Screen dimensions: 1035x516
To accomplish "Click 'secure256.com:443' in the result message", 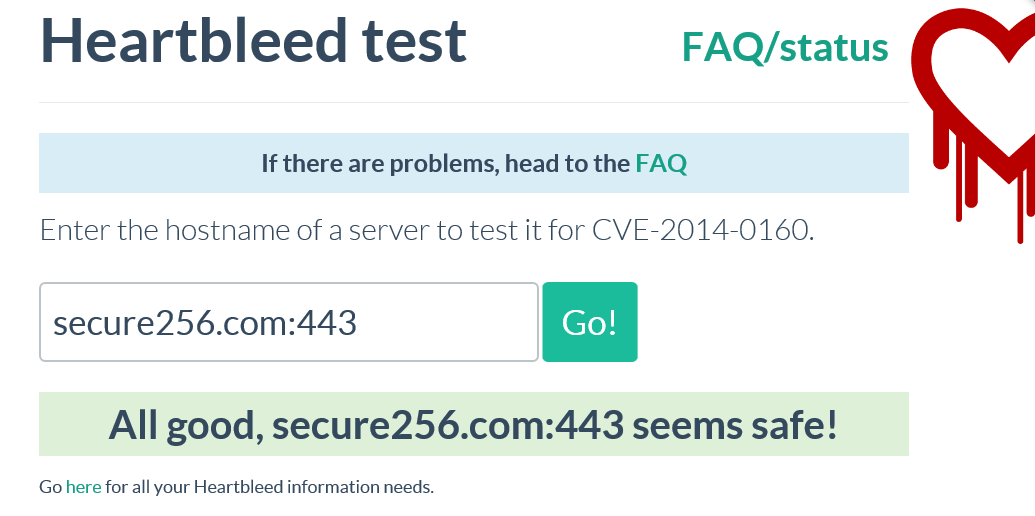I will click(448, 426).
